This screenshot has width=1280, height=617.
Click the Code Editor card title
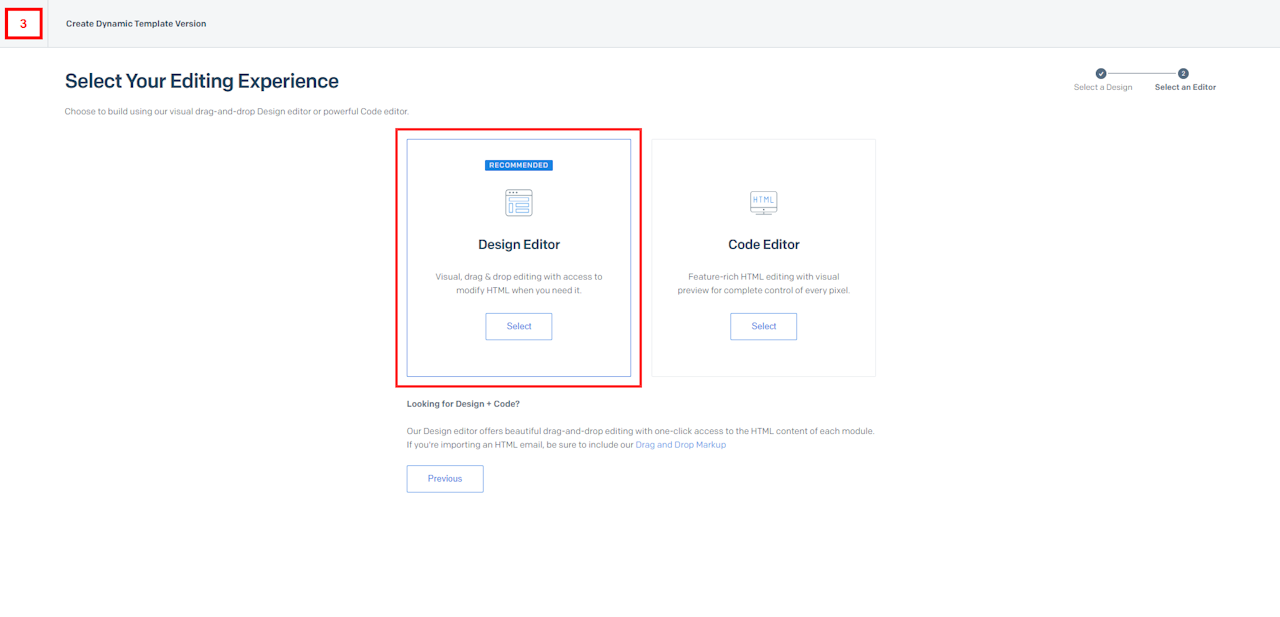tap(764, 244)
